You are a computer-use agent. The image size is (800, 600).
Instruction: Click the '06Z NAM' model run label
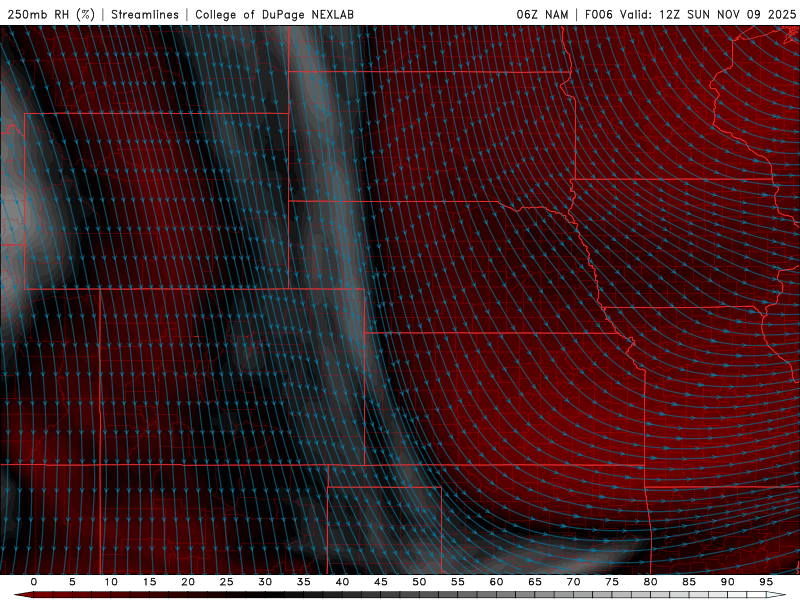click(542, 14)
